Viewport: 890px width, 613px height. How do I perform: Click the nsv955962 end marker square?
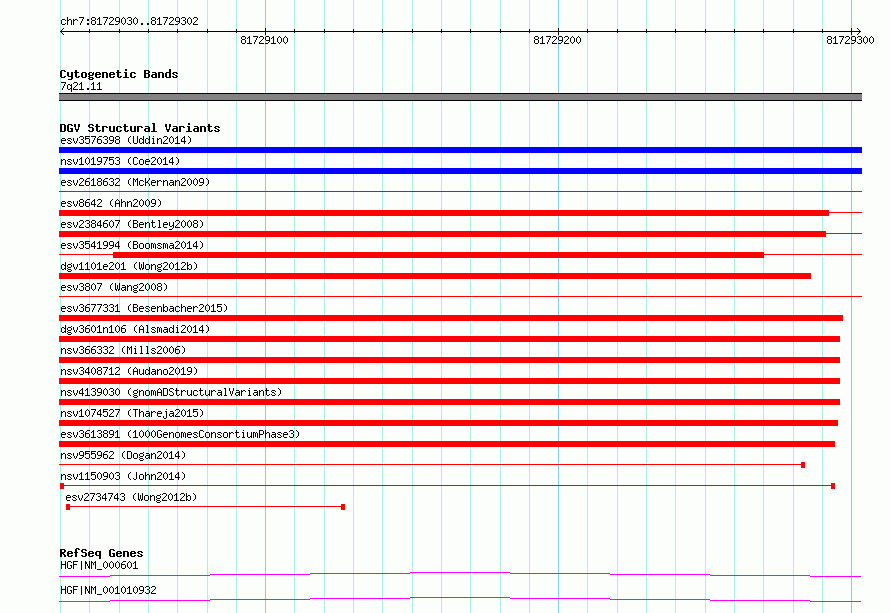(x=803, y=465)
